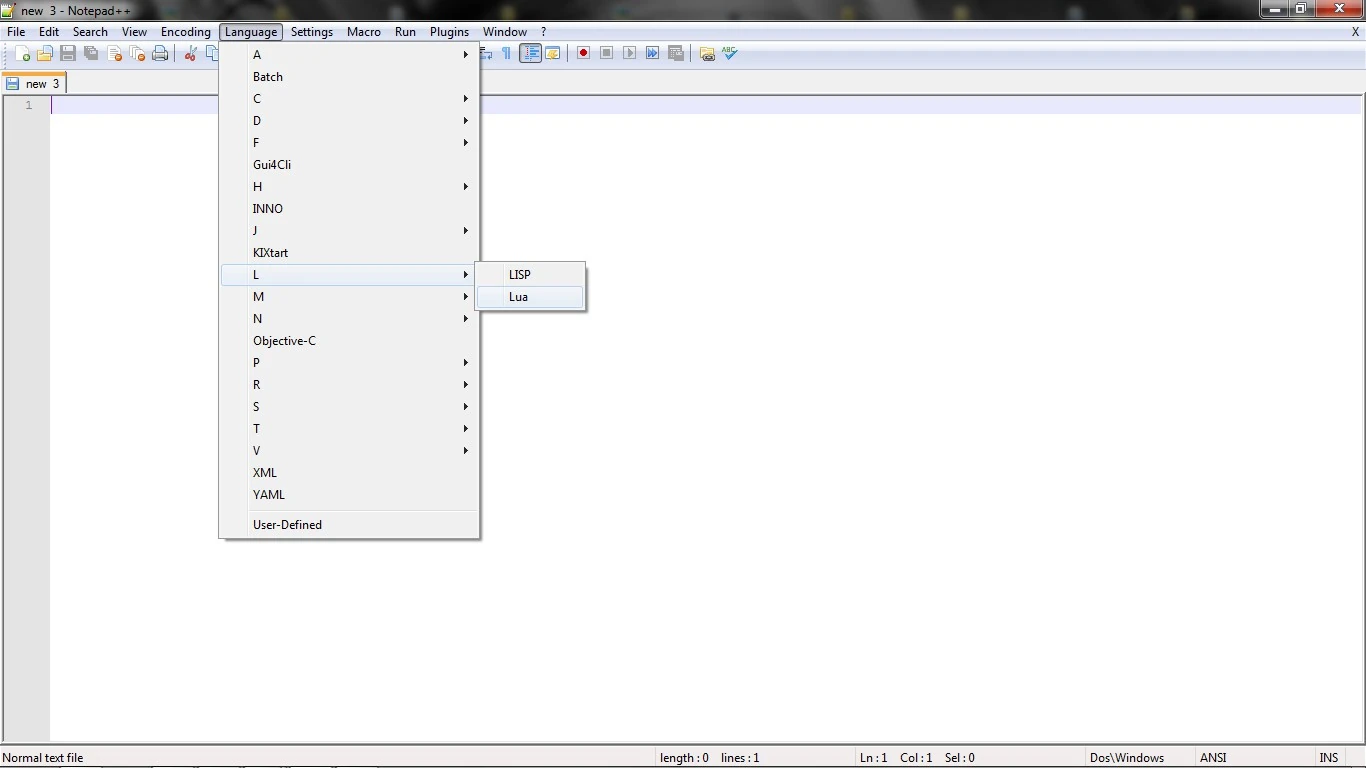Image resolution: width=1366 pixels, height=768 pixels.
Task: Open the View menu
Action: tap(134, 32)
